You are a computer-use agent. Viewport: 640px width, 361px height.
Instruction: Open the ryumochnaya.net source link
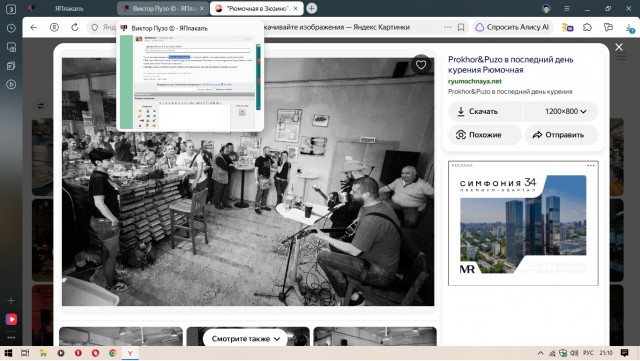click(475, 81)
